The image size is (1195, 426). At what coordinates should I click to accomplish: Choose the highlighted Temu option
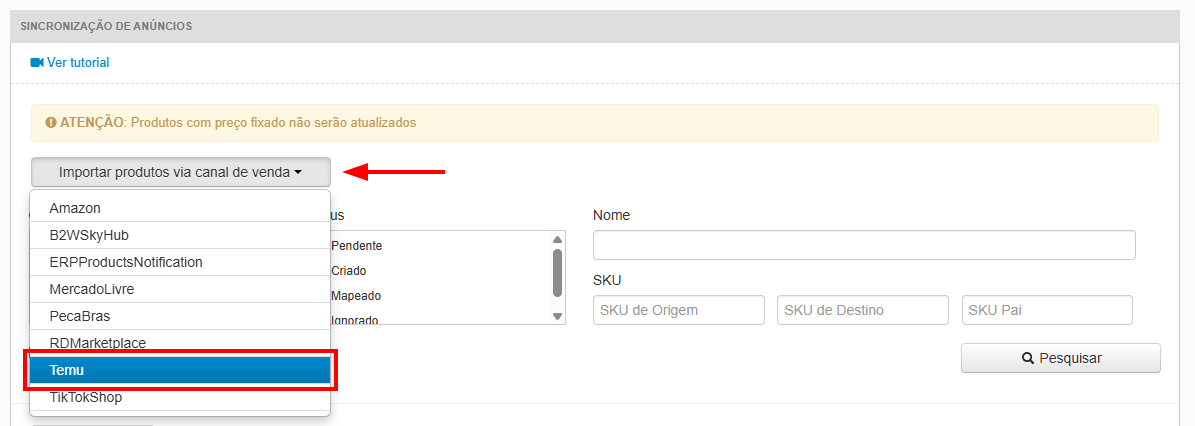tap(180, 370)
